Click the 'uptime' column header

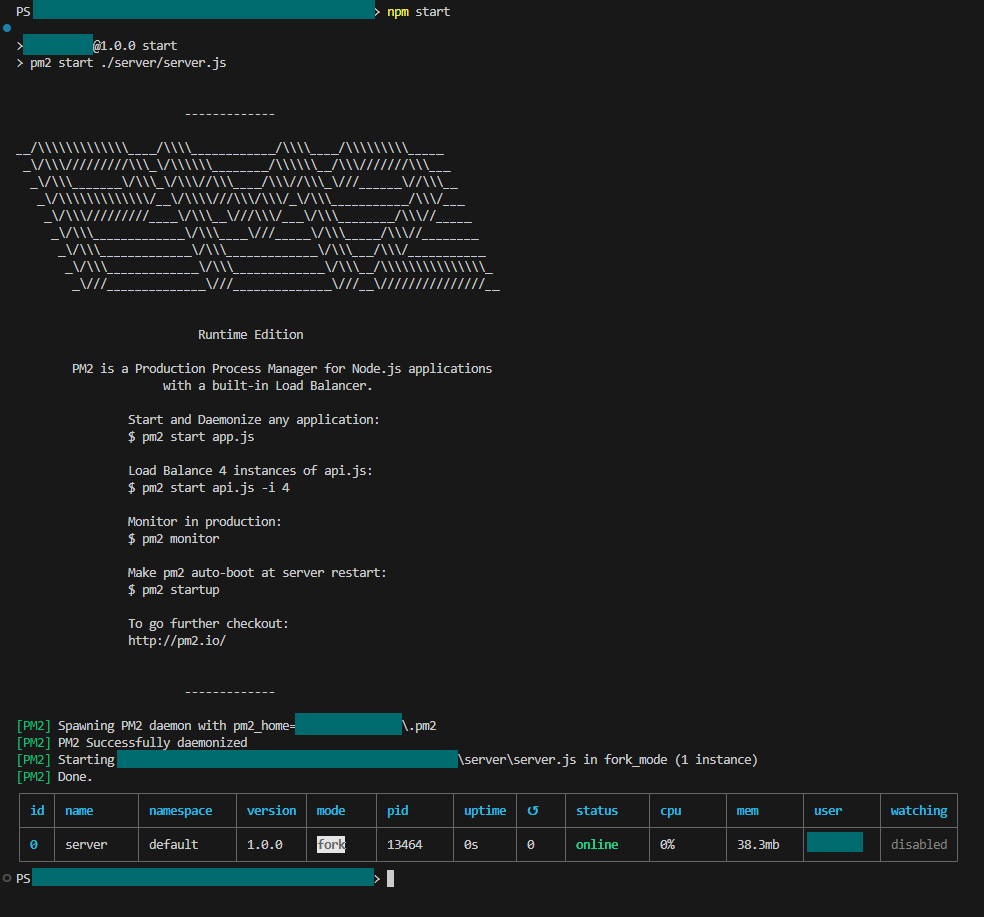point(485,810)
